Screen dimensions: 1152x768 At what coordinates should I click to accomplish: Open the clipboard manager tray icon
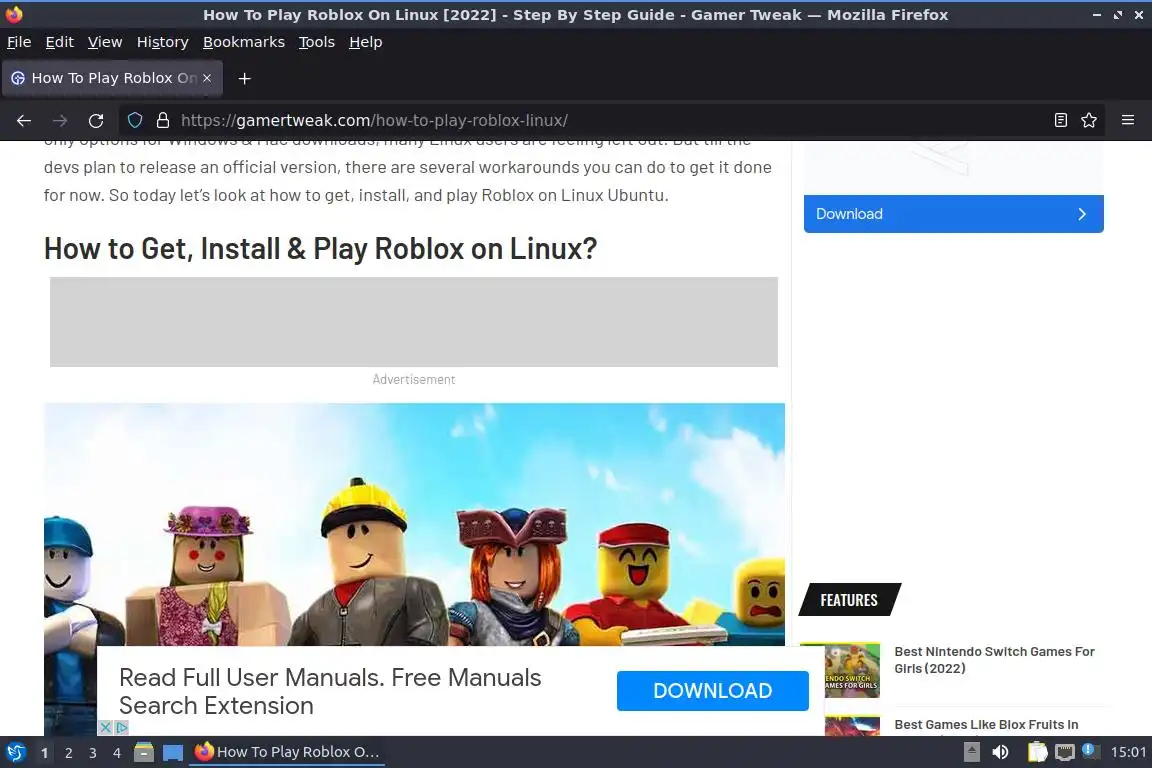[1037, 752]
